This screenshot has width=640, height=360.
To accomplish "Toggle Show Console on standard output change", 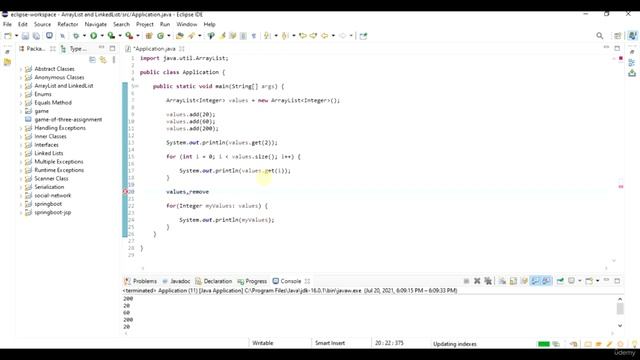I will tap(535, 281).
